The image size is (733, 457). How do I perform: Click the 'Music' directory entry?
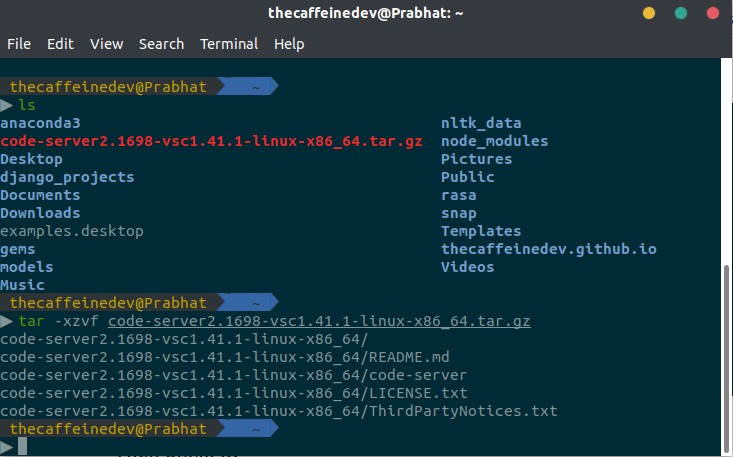click(22, 285)
